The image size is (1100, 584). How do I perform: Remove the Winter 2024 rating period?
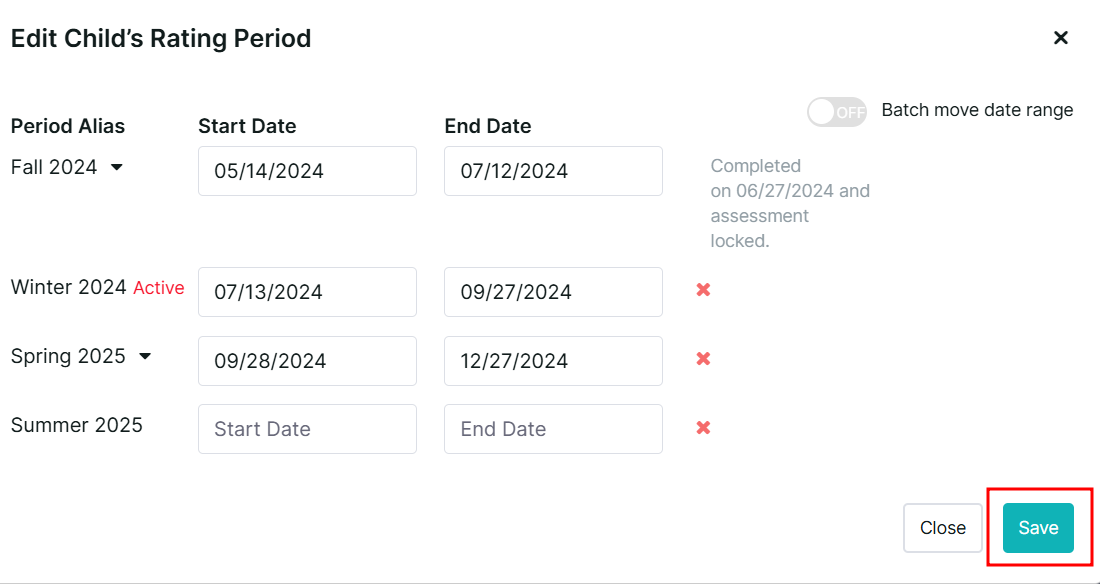pyautogui.click(x=703, y=290)
